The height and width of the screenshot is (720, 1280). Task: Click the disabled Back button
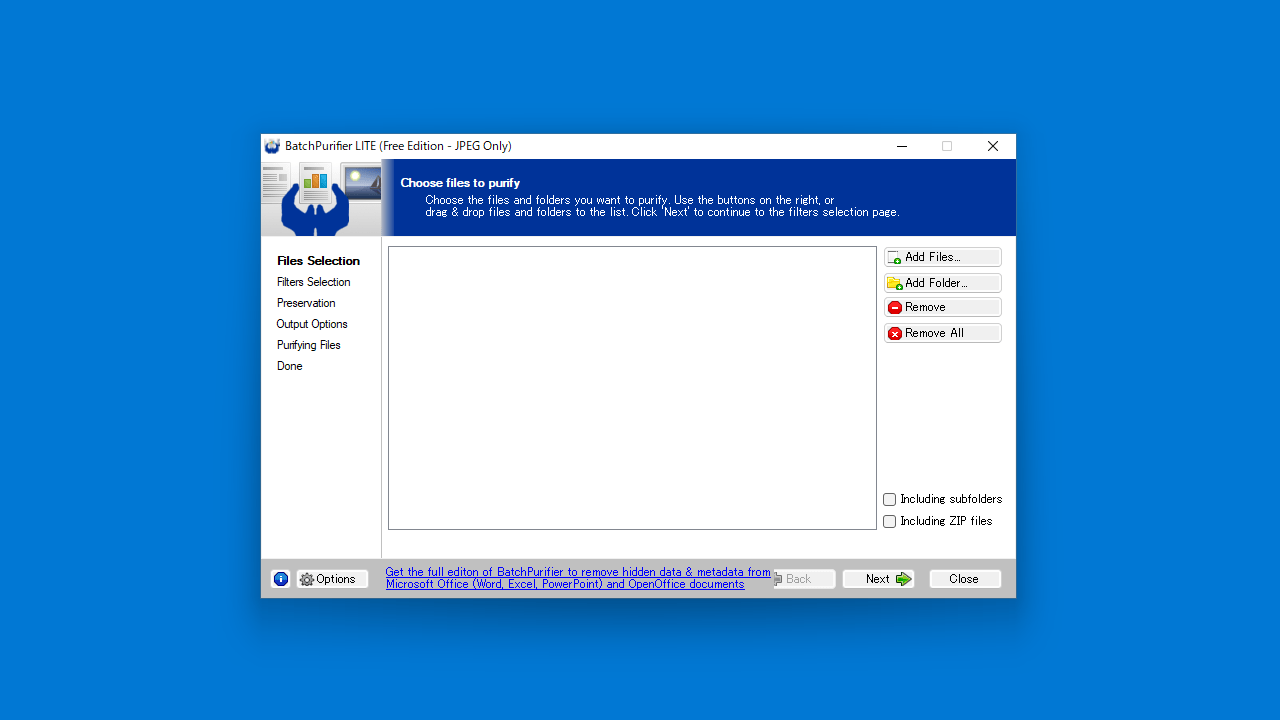(x=804, y=579)
